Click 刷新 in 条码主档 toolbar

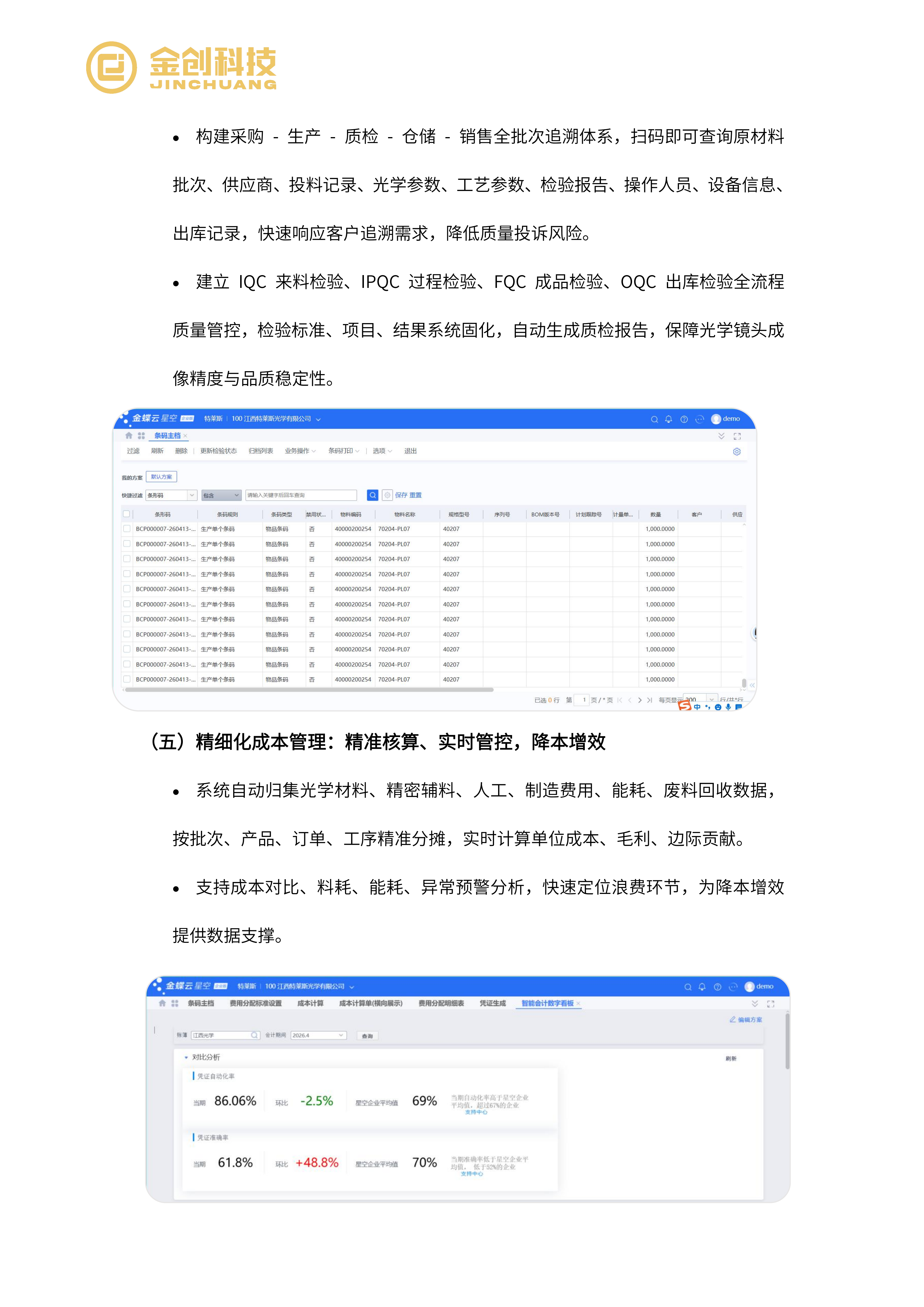click(157, 451)
